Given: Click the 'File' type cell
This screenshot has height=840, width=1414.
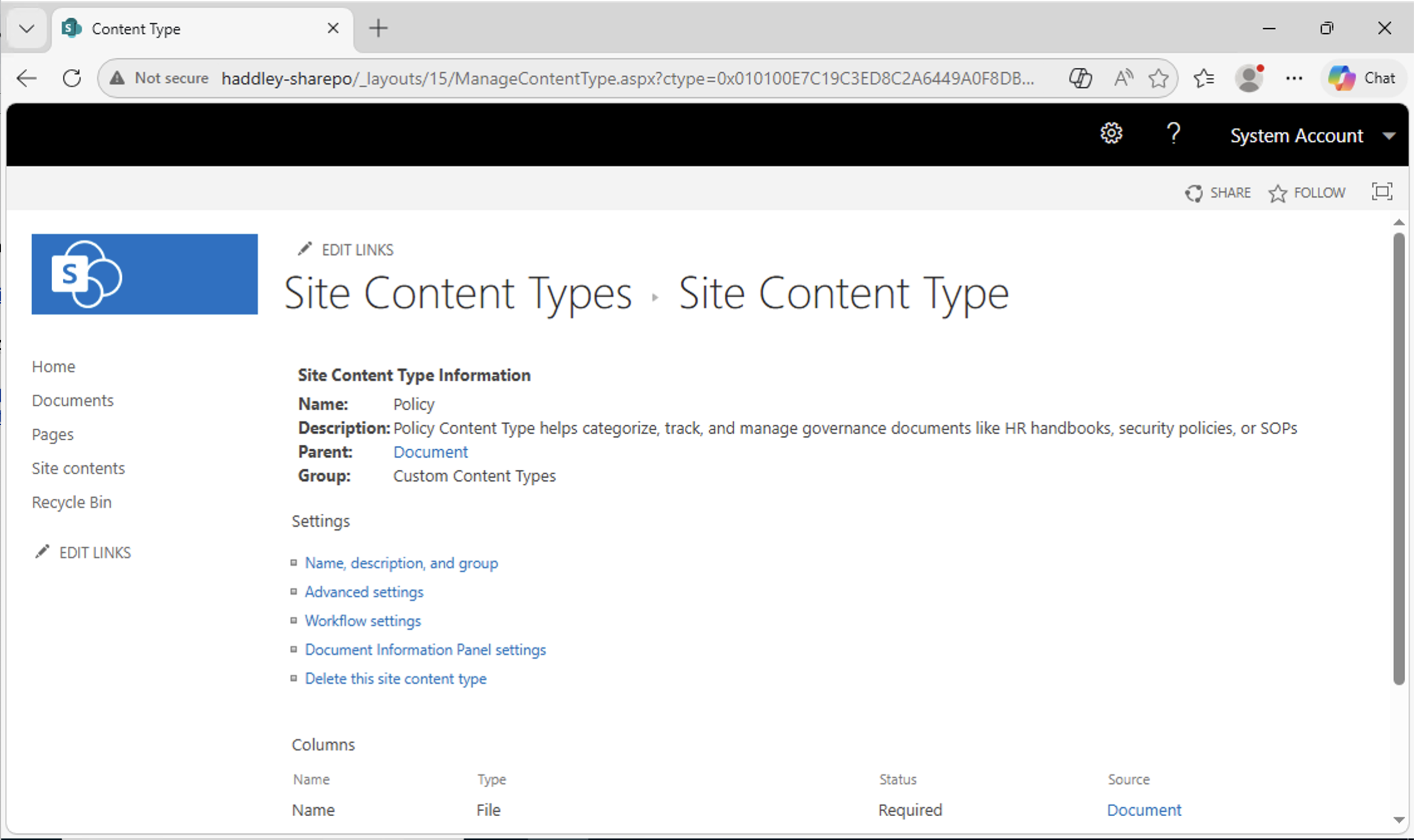Looking at the screenshot, I should point(488,810).
